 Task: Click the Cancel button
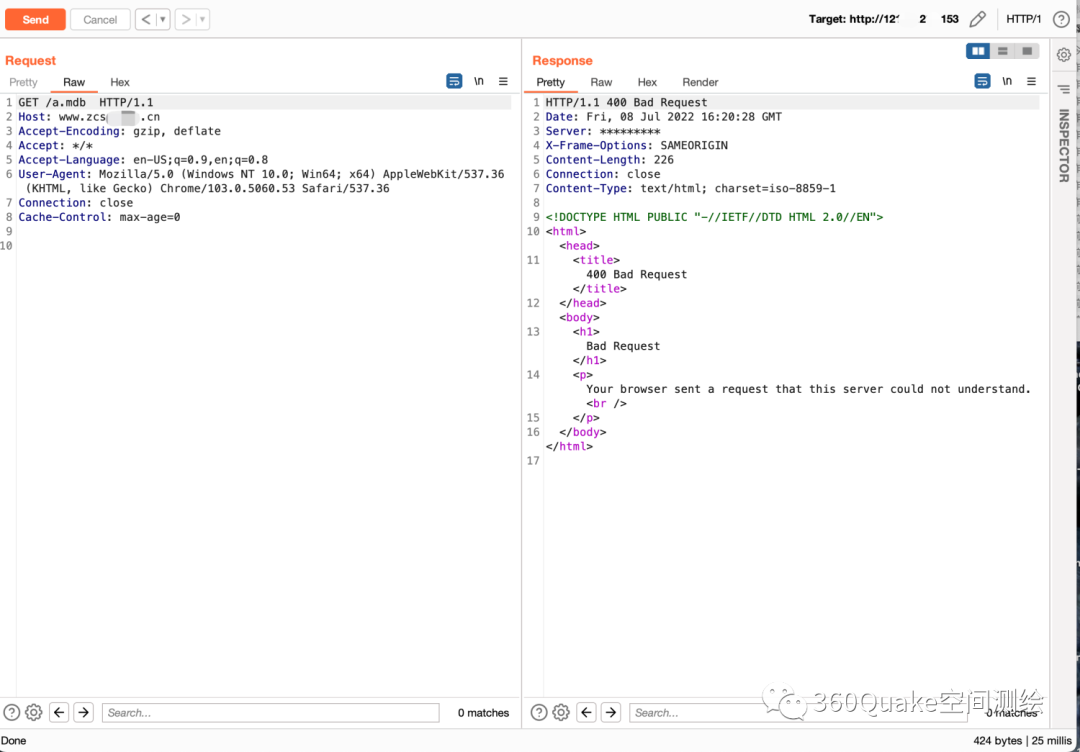pyautogui.click(x=100, y=19)
